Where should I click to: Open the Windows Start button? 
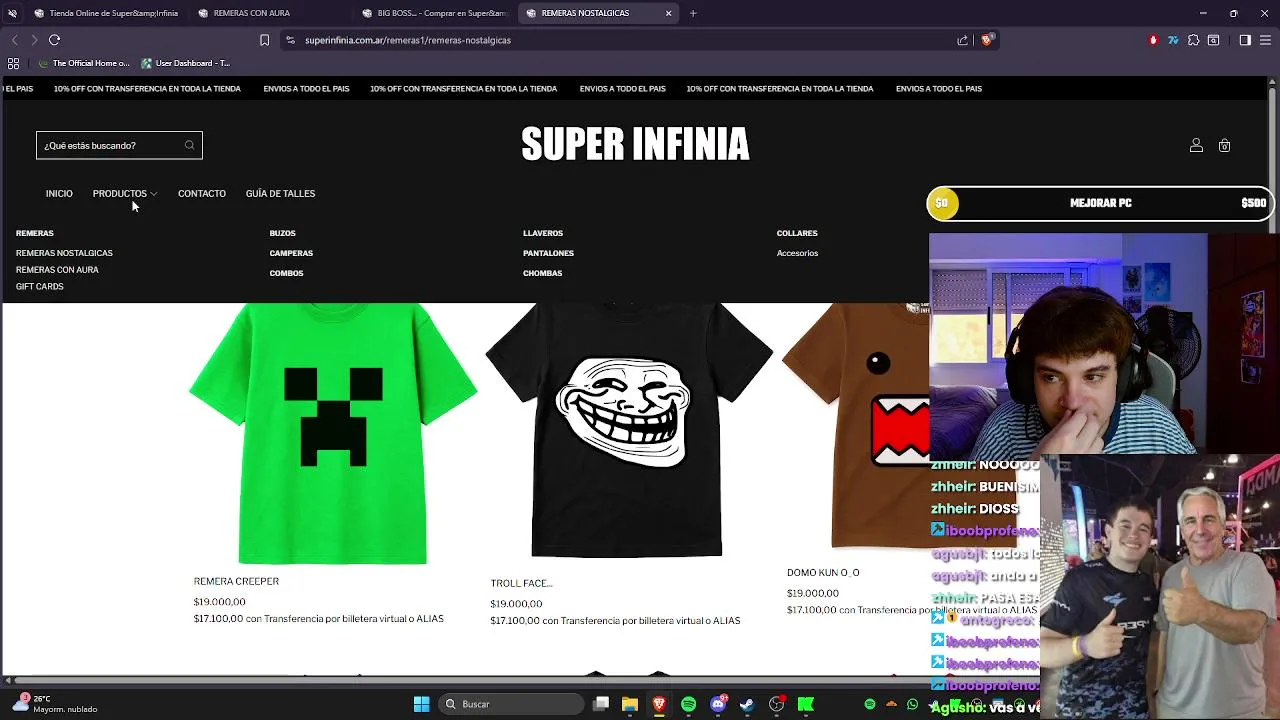(421, 704)
